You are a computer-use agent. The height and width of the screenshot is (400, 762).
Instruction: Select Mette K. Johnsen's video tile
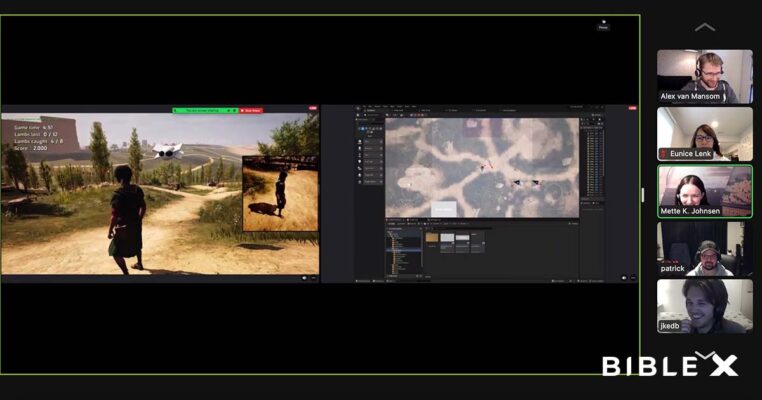[705, 191]
